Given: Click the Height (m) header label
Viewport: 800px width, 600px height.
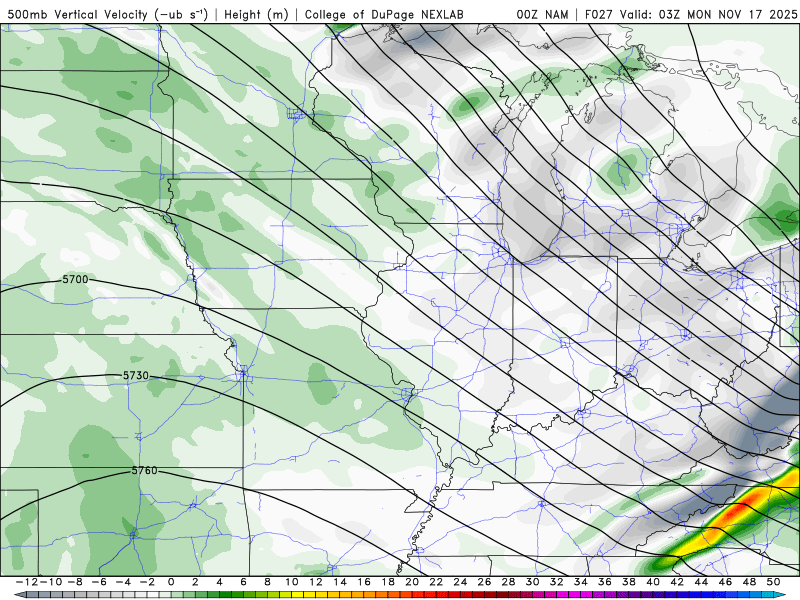Looking at the screenshot, I should [256, 15].
